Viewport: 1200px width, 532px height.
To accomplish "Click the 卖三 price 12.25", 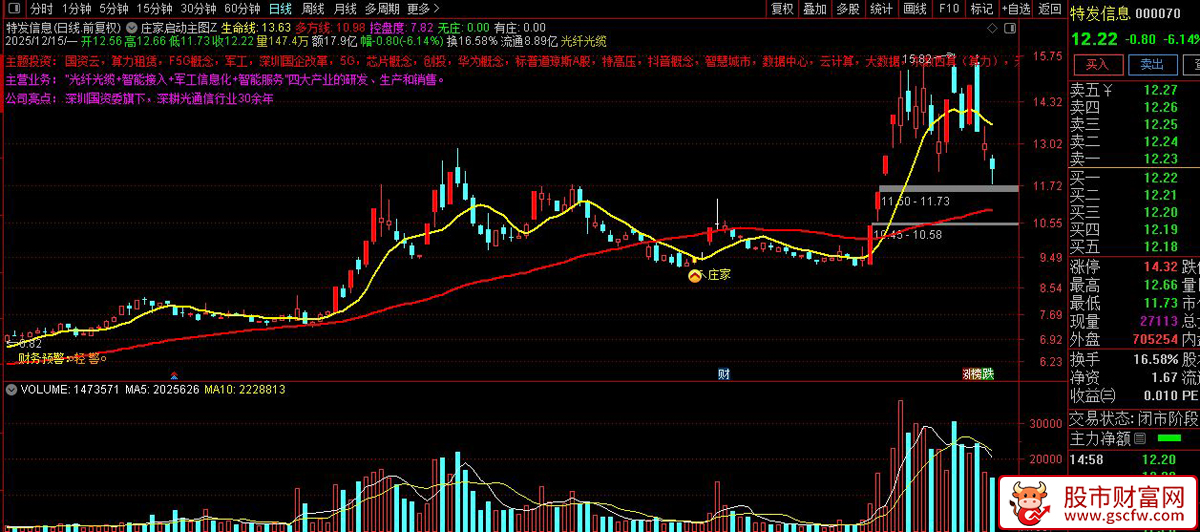I will 1161,124.
